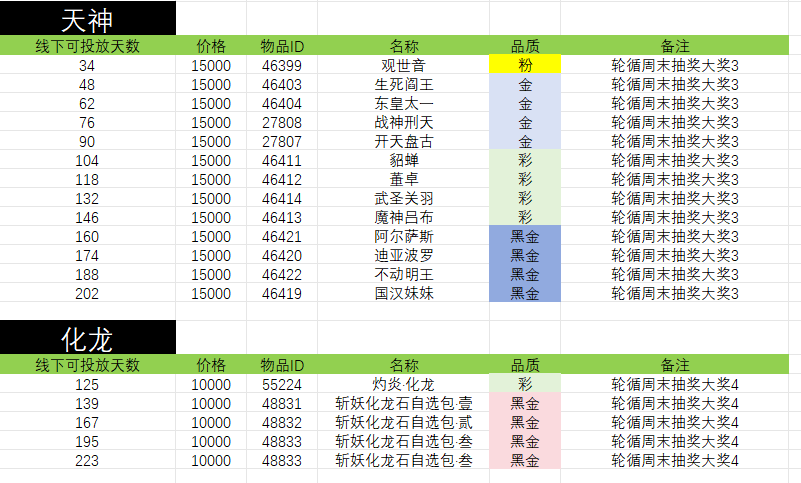Select item ID cell 48832
This screenshot has height=483, width=801.
(281, 422)
